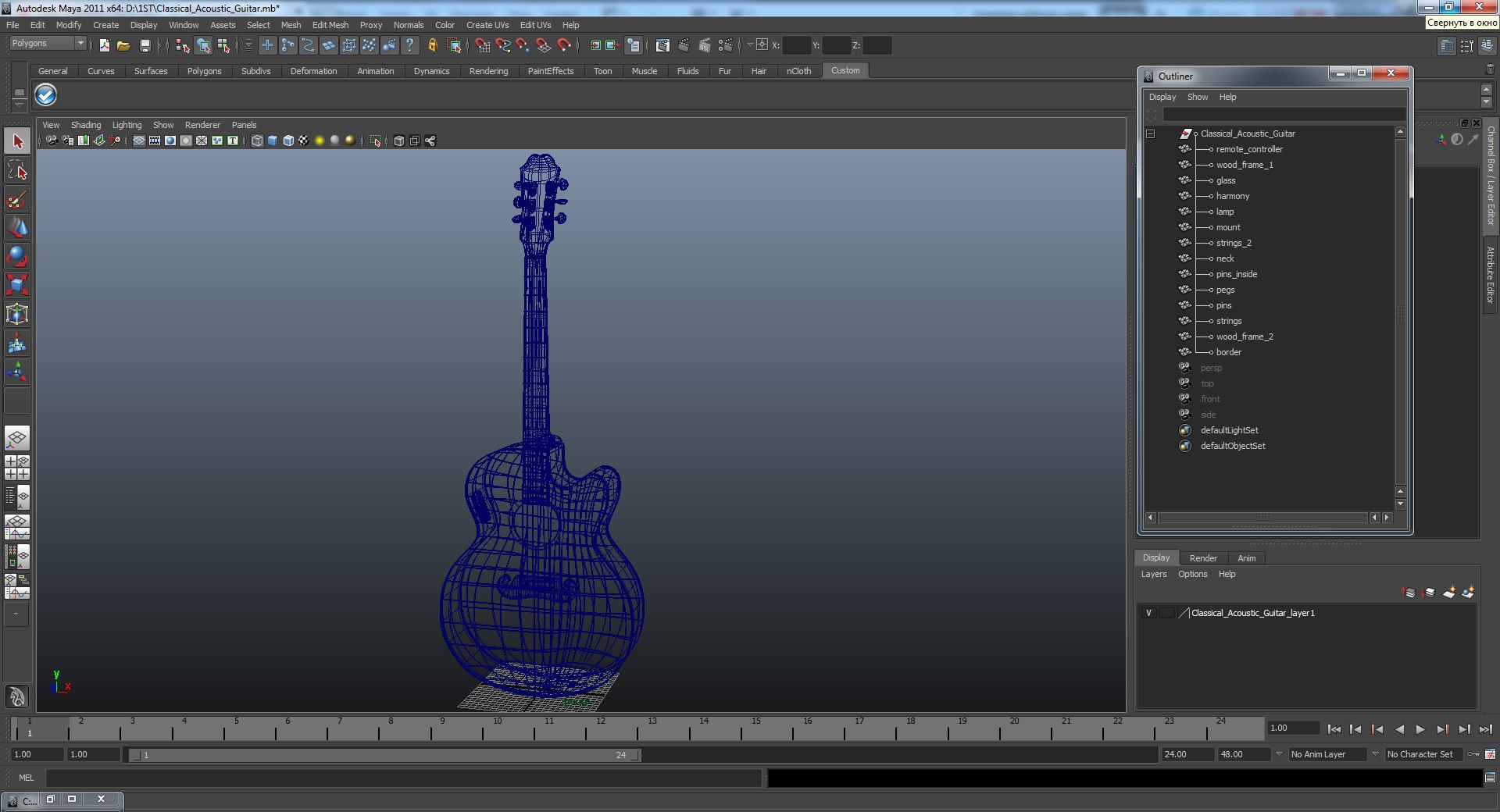Image resolution: width=1500 pixels, height=812 pixels.
Task: Select the strings_2 node in Outliner
Action: click(x=1234, y=243)
